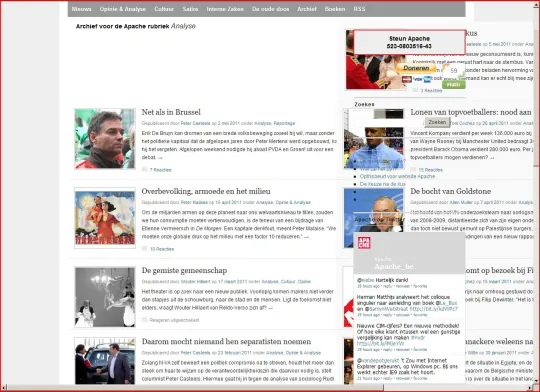The width and height of the screenshot is (540, 392).
Task: Open the 10 Reacties comments link
Action: click(x=162, y=249)
